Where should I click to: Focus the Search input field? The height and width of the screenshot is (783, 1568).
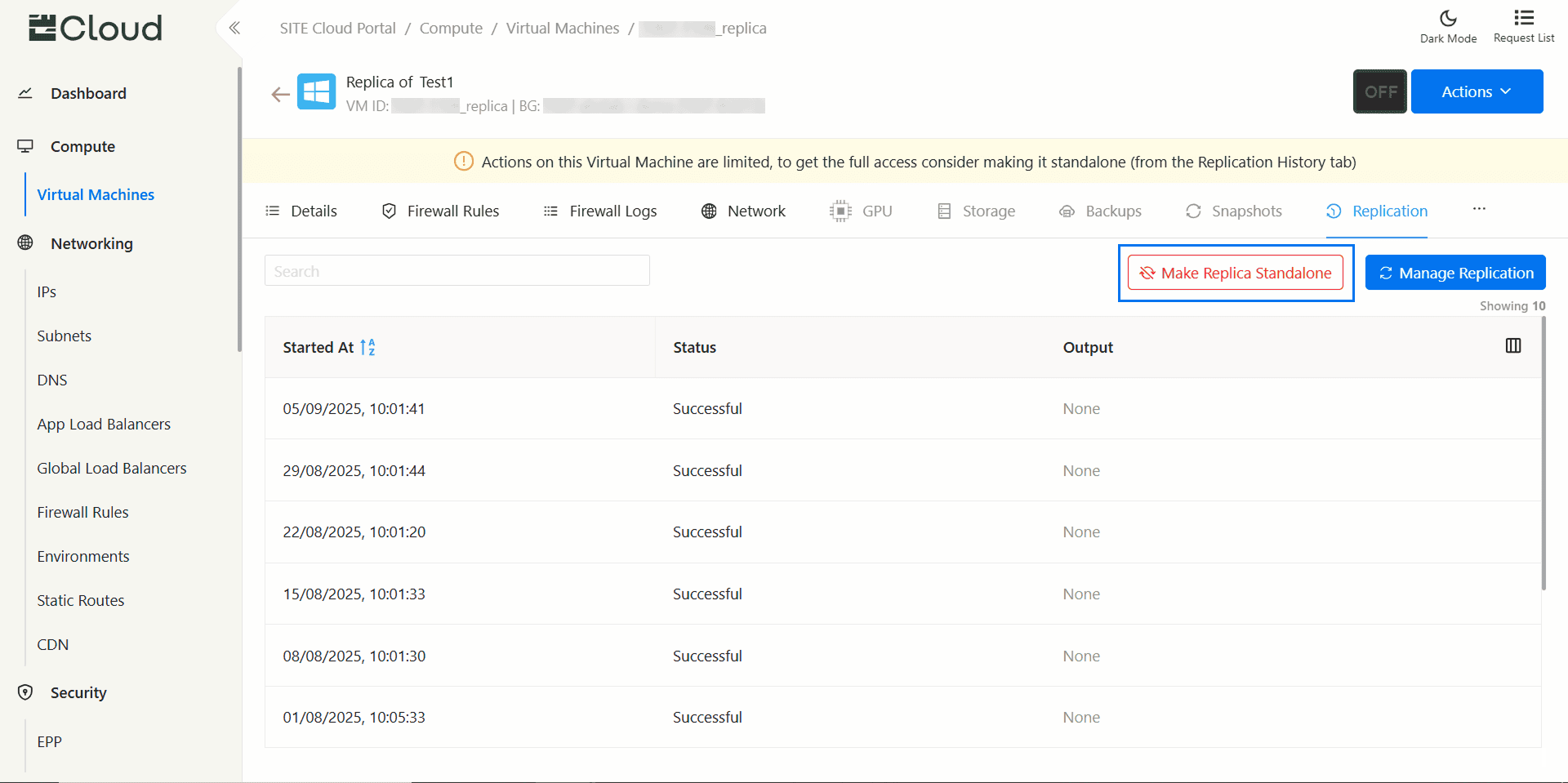point(457,271)
